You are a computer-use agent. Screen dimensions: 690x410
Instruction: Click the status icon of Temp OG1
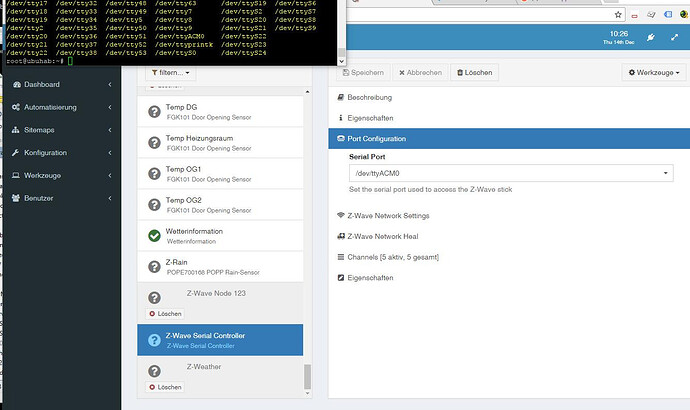pos(154,174)
